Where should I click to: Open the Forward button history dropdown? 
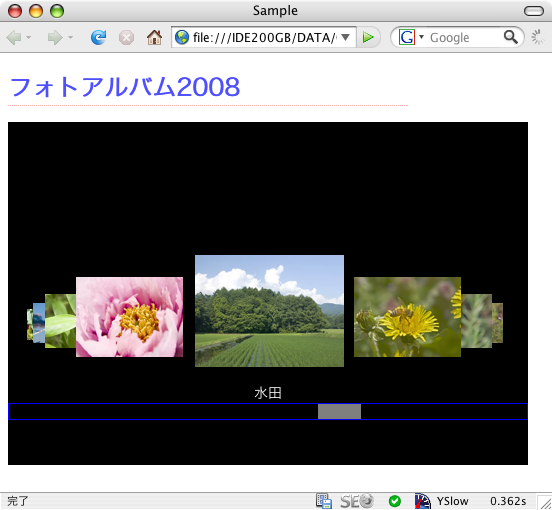(70, 37)
